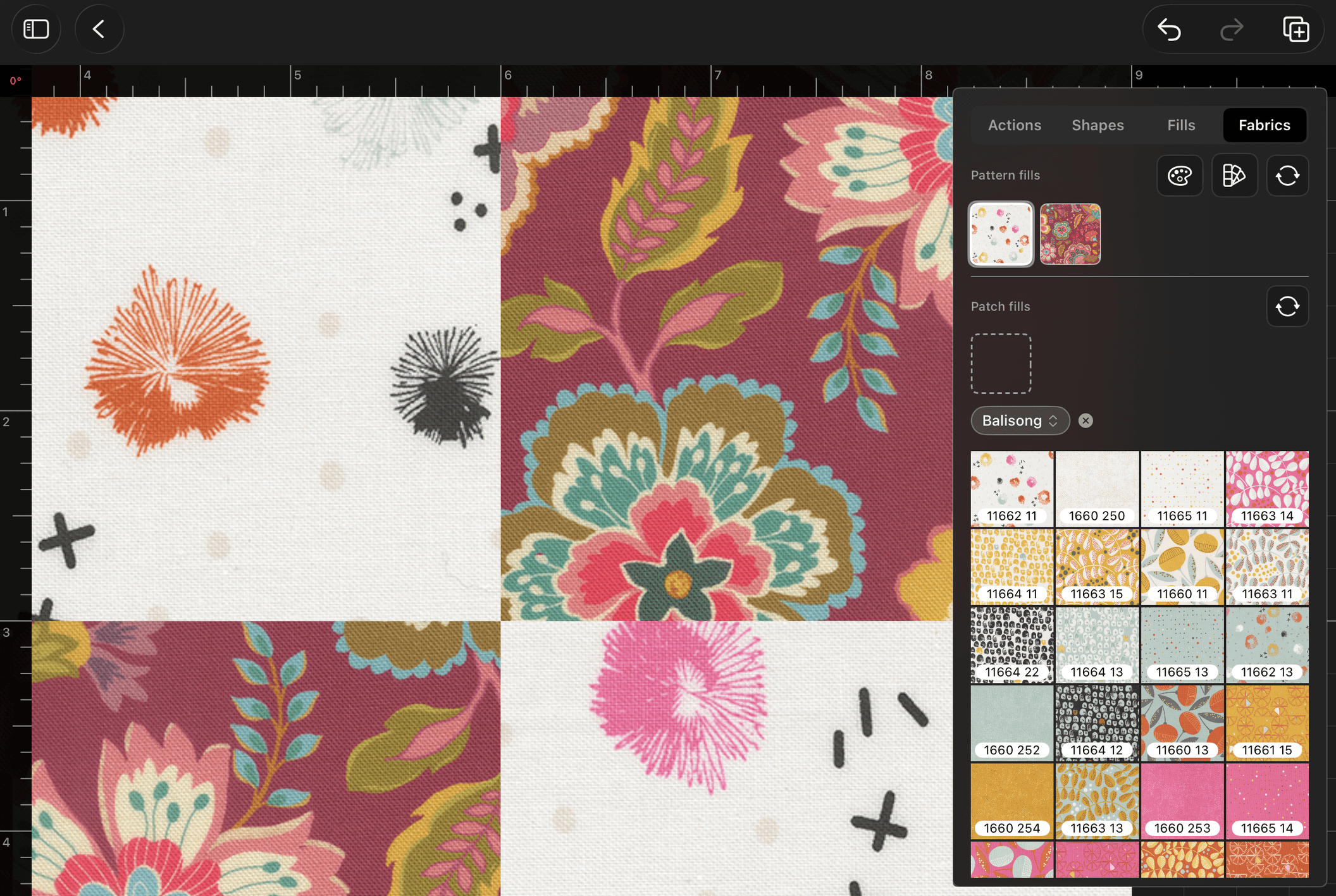Choose fabric 11663 11
The width and height of the screenshot is (1336, 896).
tap(1267, 567)
